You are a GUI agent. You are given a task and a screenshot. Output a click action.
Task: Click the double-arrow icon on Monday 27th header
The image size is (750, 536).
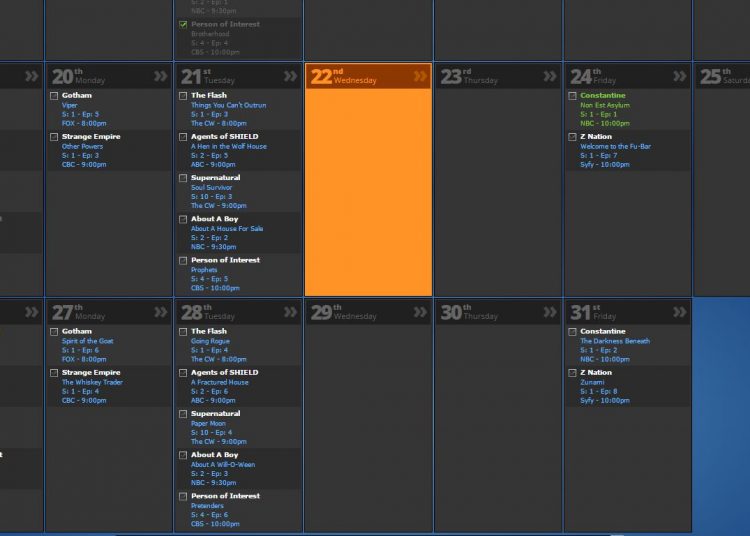point(161,312)
